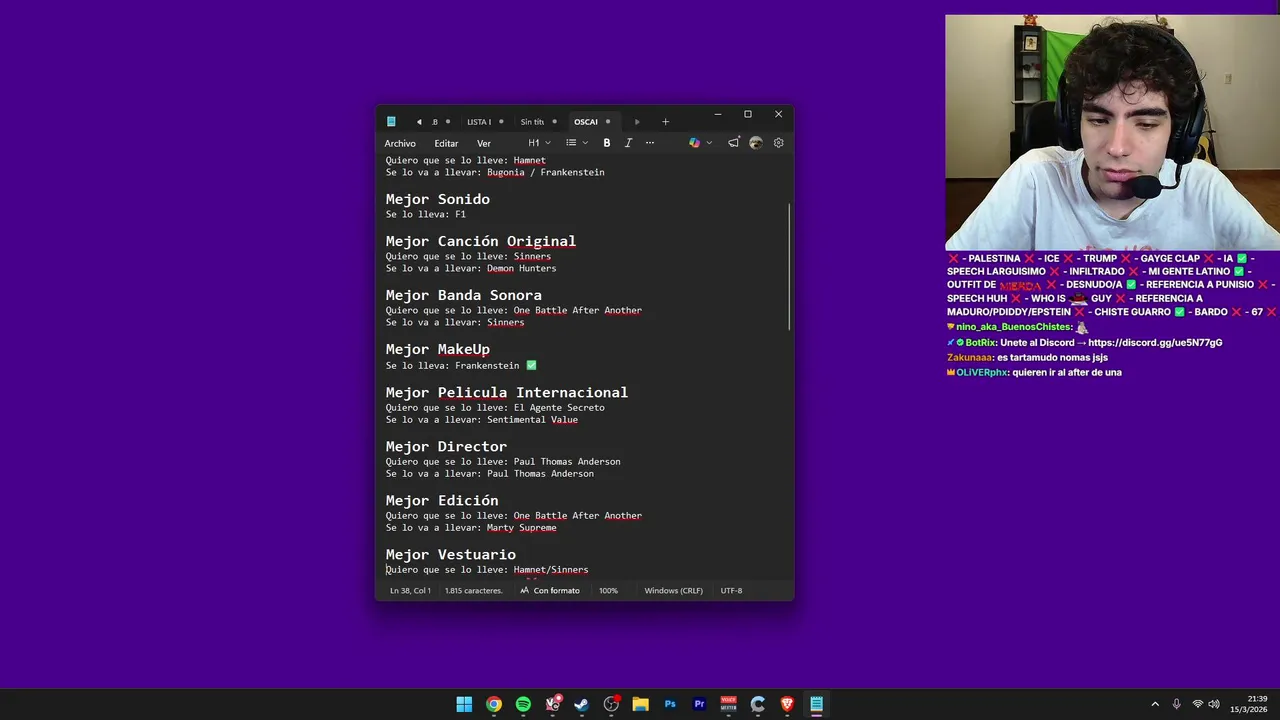Click the Ln 38, Col 1 status
The width and height of the screenshot is (1280, 720).
410,590
